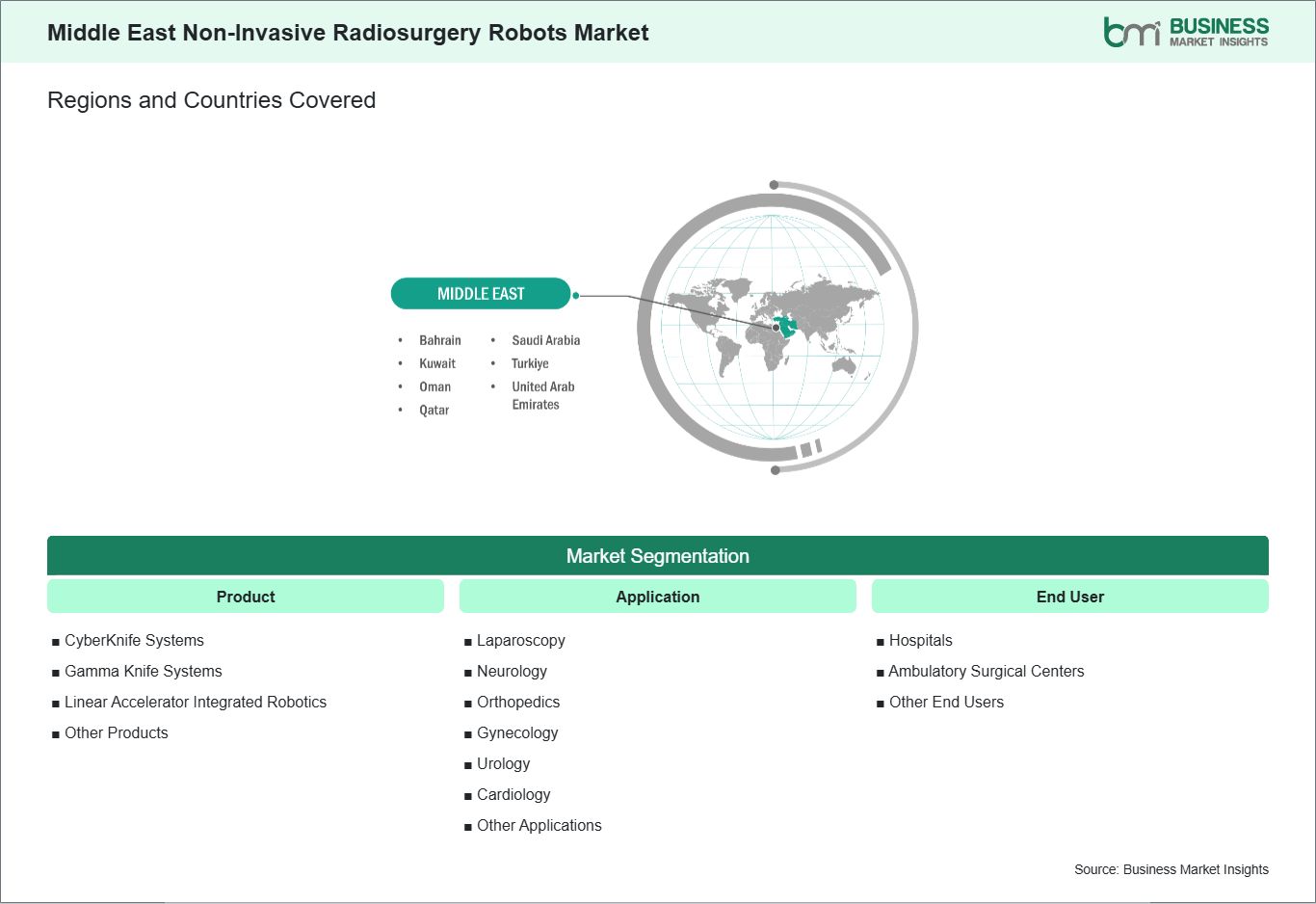Select the Market Segmentation header bar
Image resolution: width=1316 pixels, height=904 pixels.
(x=658, y=556)
